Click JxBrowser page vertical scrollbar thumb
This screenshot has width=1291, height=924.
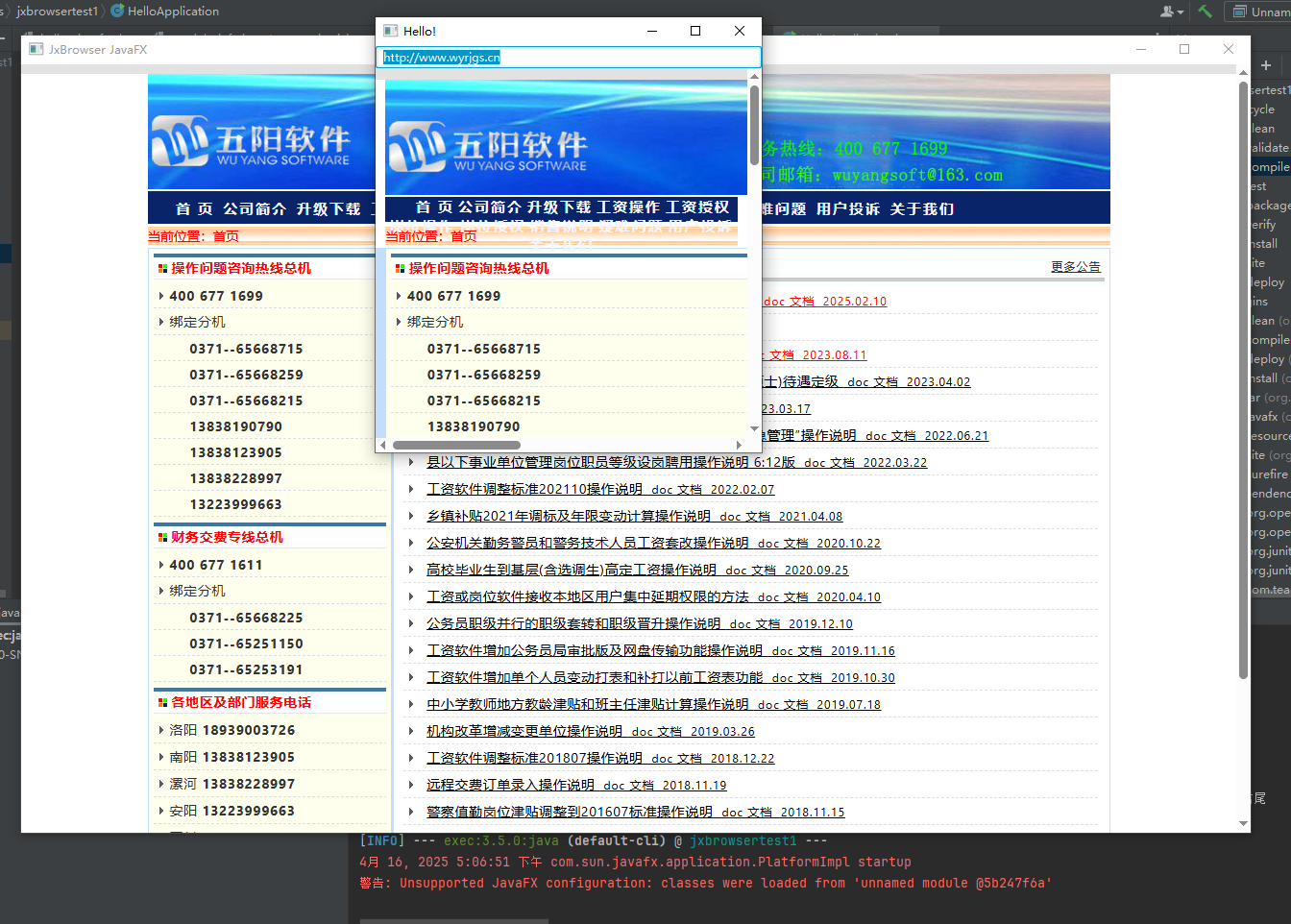pyautogui.click(x=1244, y=380)
